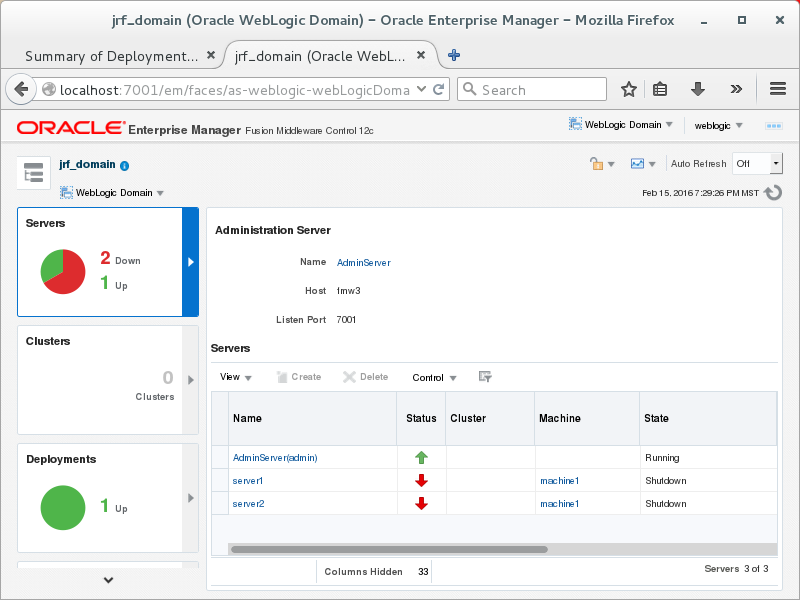Screen dimensions: 800x600
Task: Open the AdminServer name link
Action: click(x=363, y=263)
